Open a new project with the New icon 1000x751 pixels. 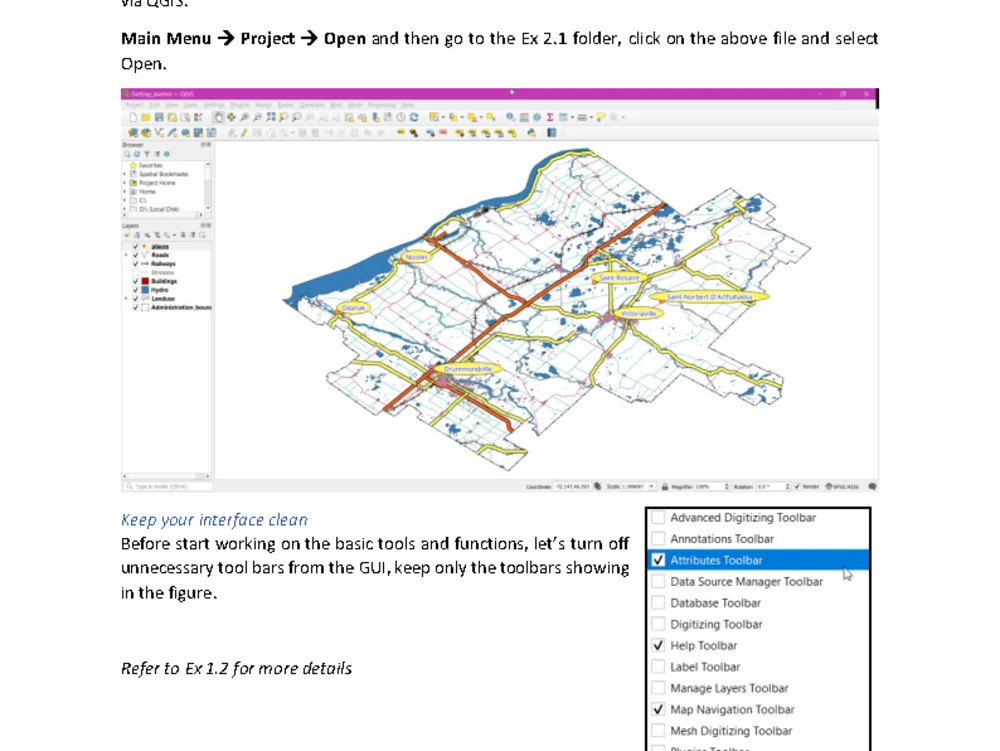point(133,117)
